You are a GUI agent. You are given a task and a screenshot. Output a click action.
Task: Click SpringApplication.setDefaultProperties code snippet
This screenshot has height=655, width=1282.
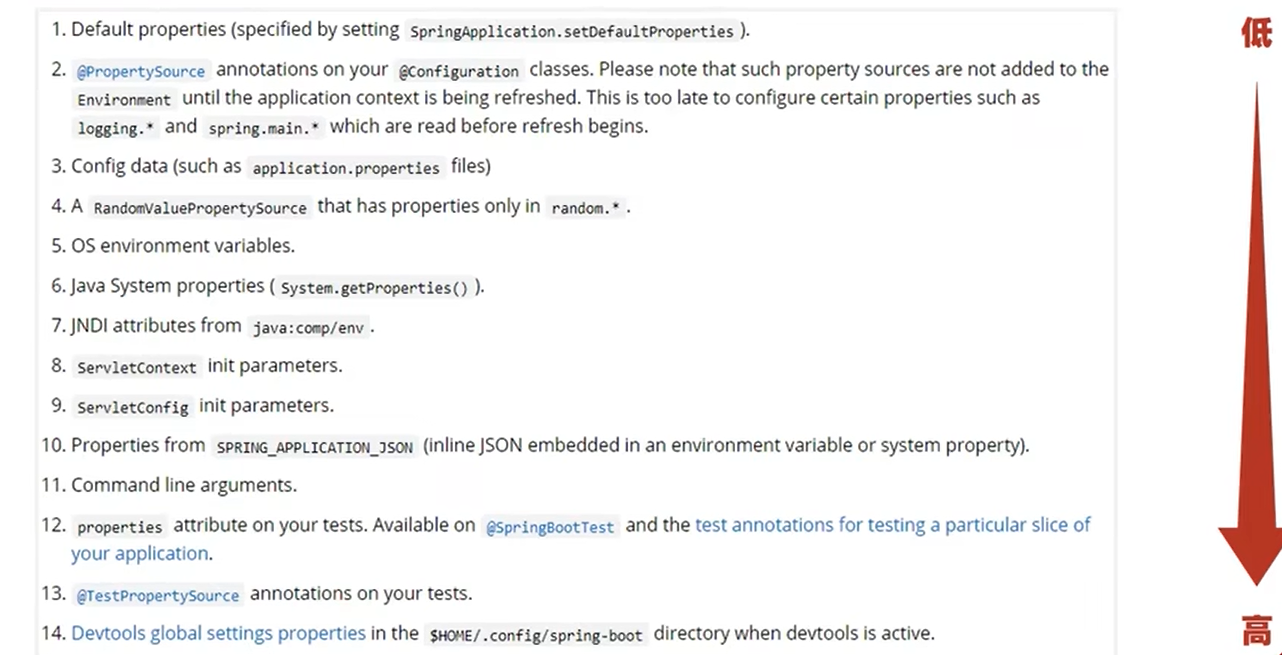point(572,31)
